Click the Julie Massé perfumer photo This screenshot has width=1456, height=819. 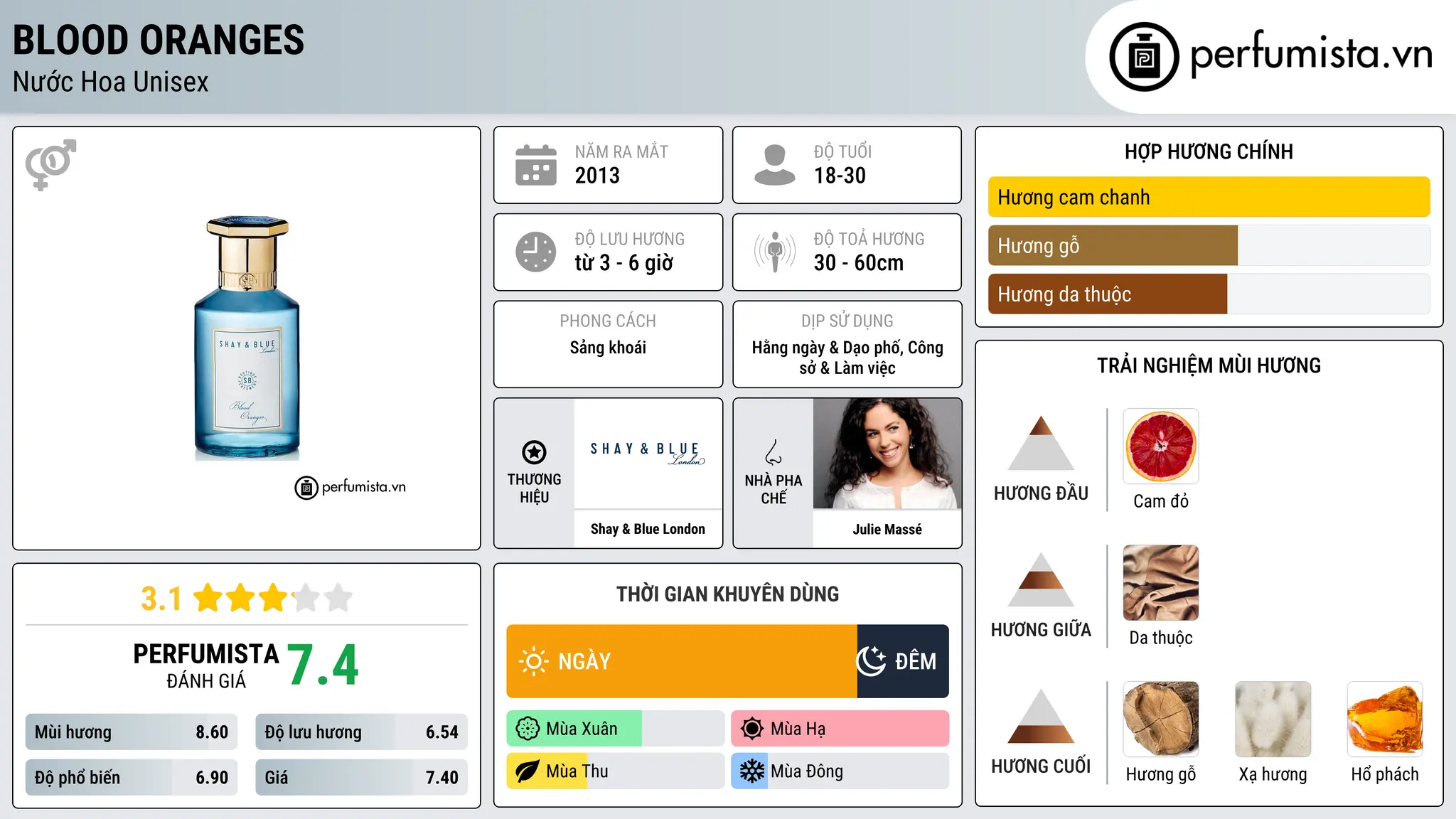pos(887,454)
